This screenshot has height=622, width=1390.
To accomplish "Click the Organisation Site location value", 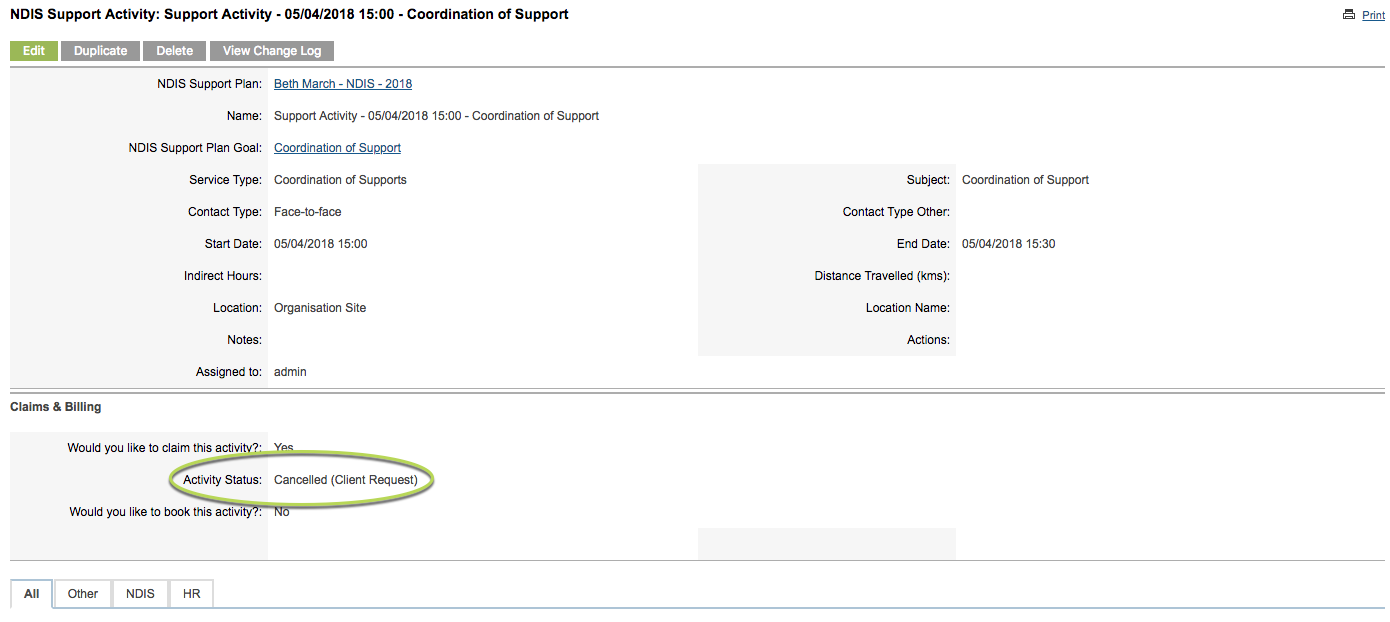I will pyautogui.click(x=320, y=308).
